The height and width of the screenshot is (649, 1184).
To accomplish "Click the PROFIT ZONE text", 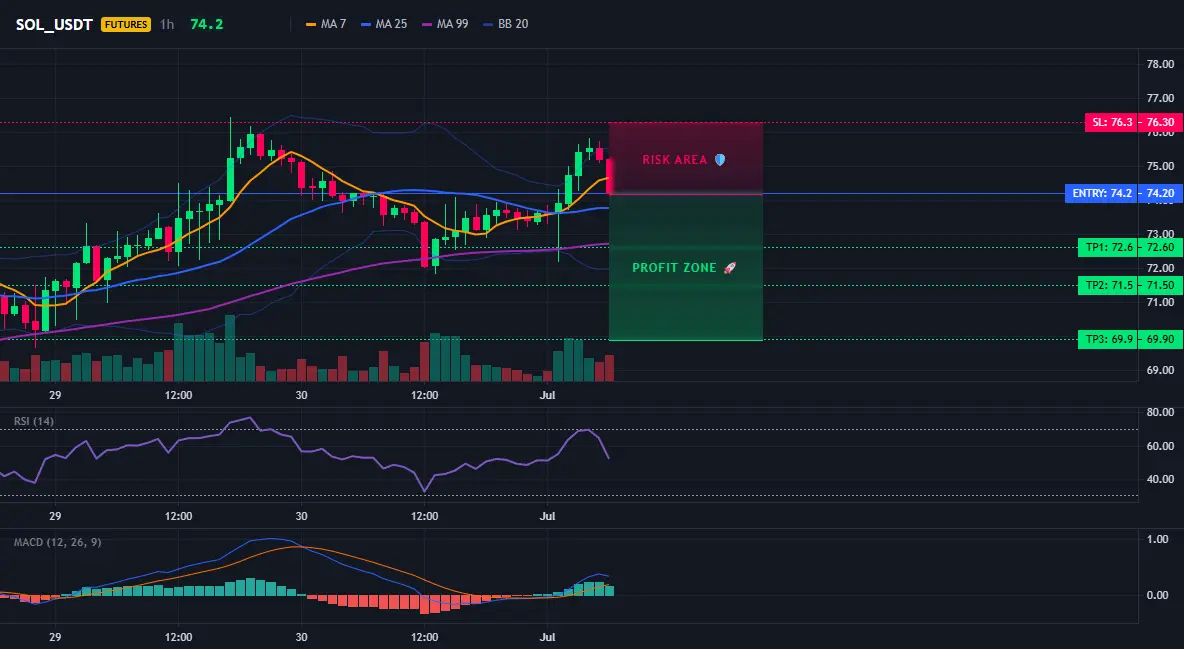I will pos(674,267).
